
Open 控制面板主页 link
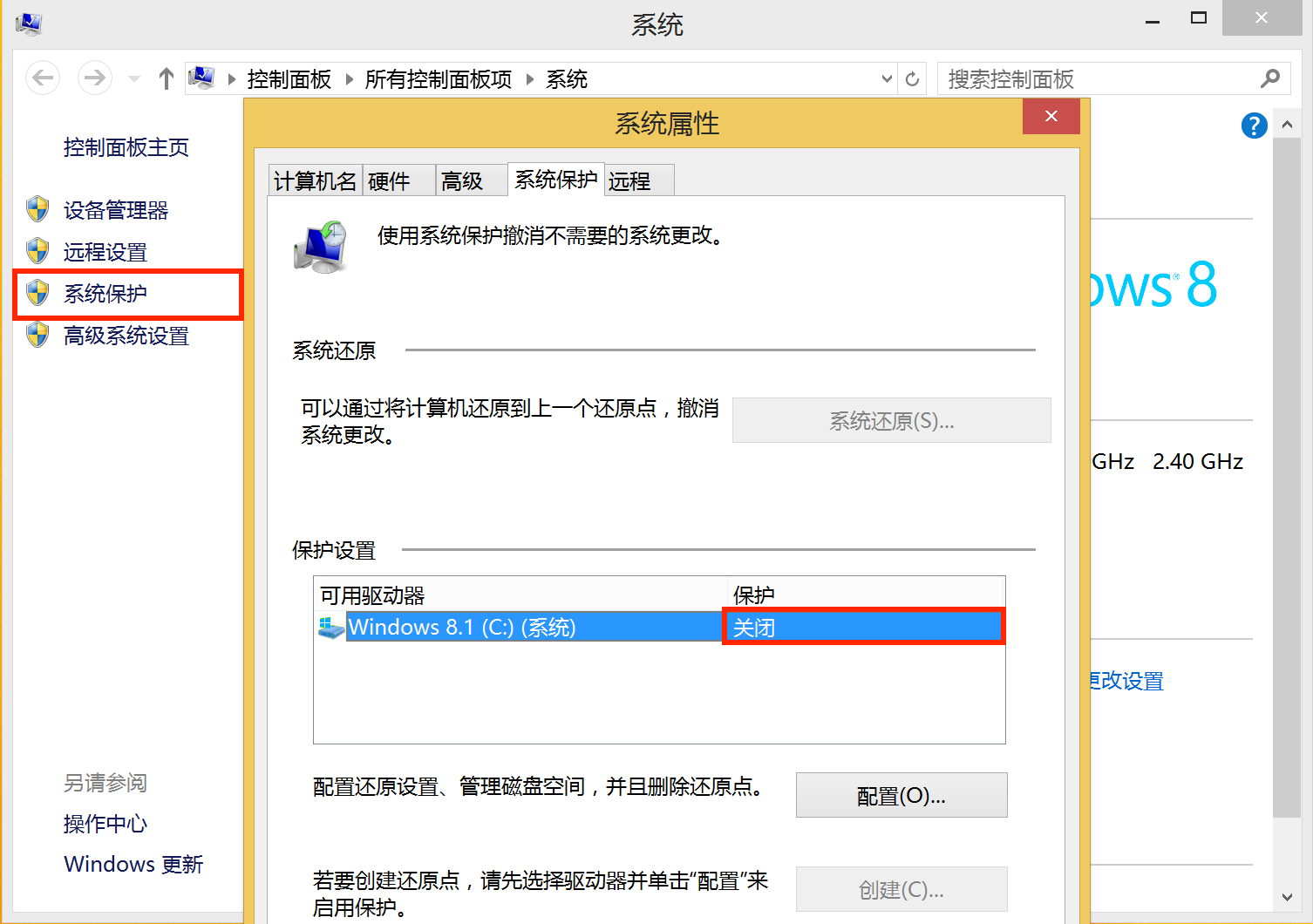(x=126, y=147)
